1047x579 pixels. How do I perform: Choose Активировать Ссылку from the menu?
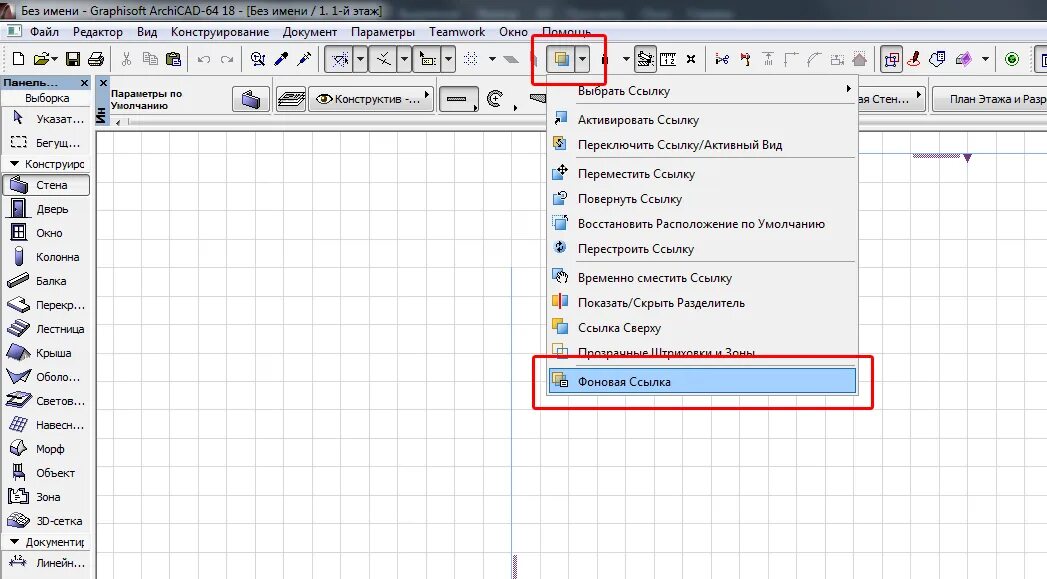(702, 120)
